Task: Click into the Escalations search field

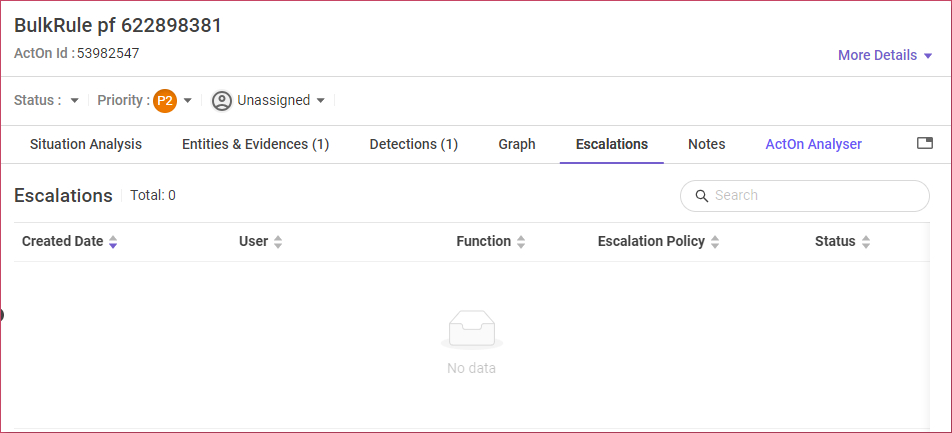Action: point(815,196)
